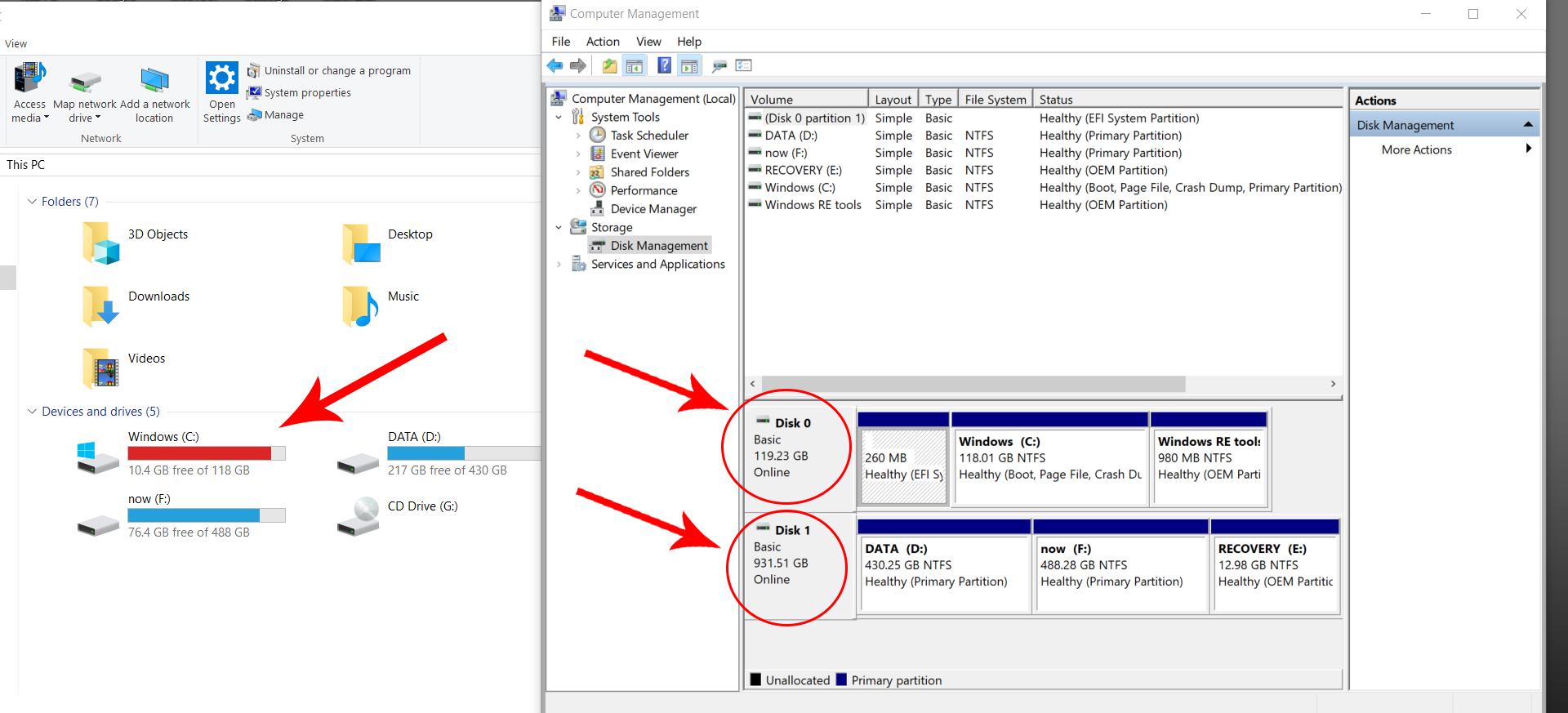Click the Disk 1 label block
1568x713 pixels.
[x=800, y=566]
